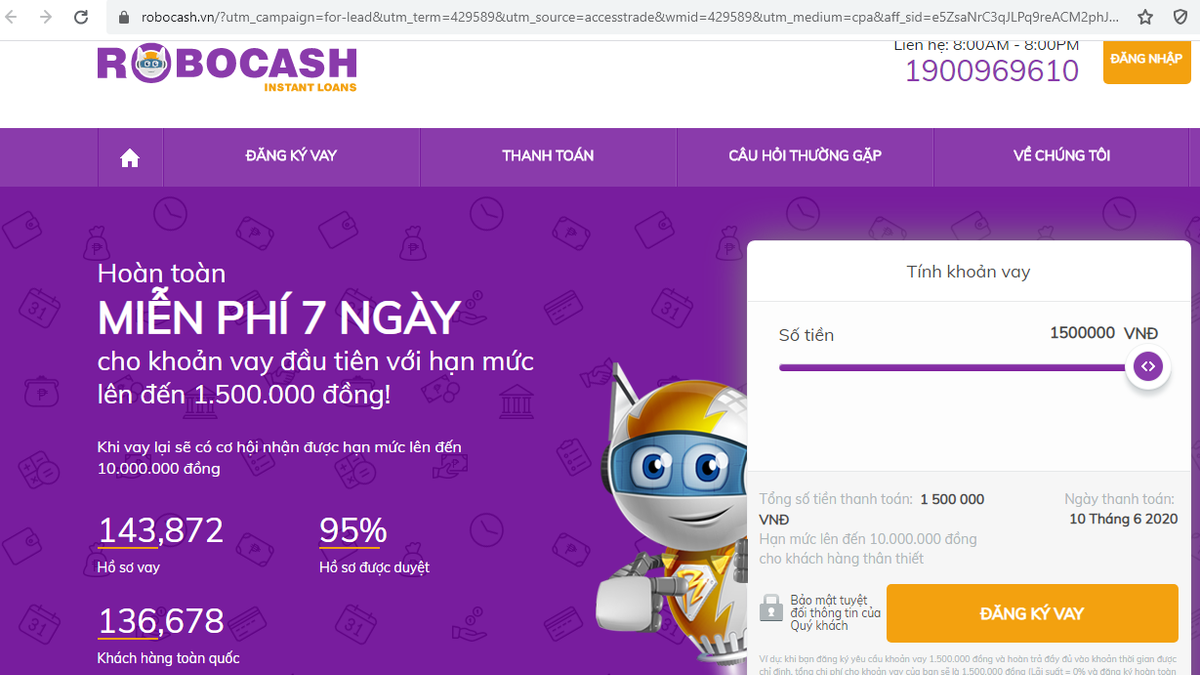The height and width of the screenshot is (675, 1200).
Task: Click the browser page reload icon
Action: click(80, 16)
